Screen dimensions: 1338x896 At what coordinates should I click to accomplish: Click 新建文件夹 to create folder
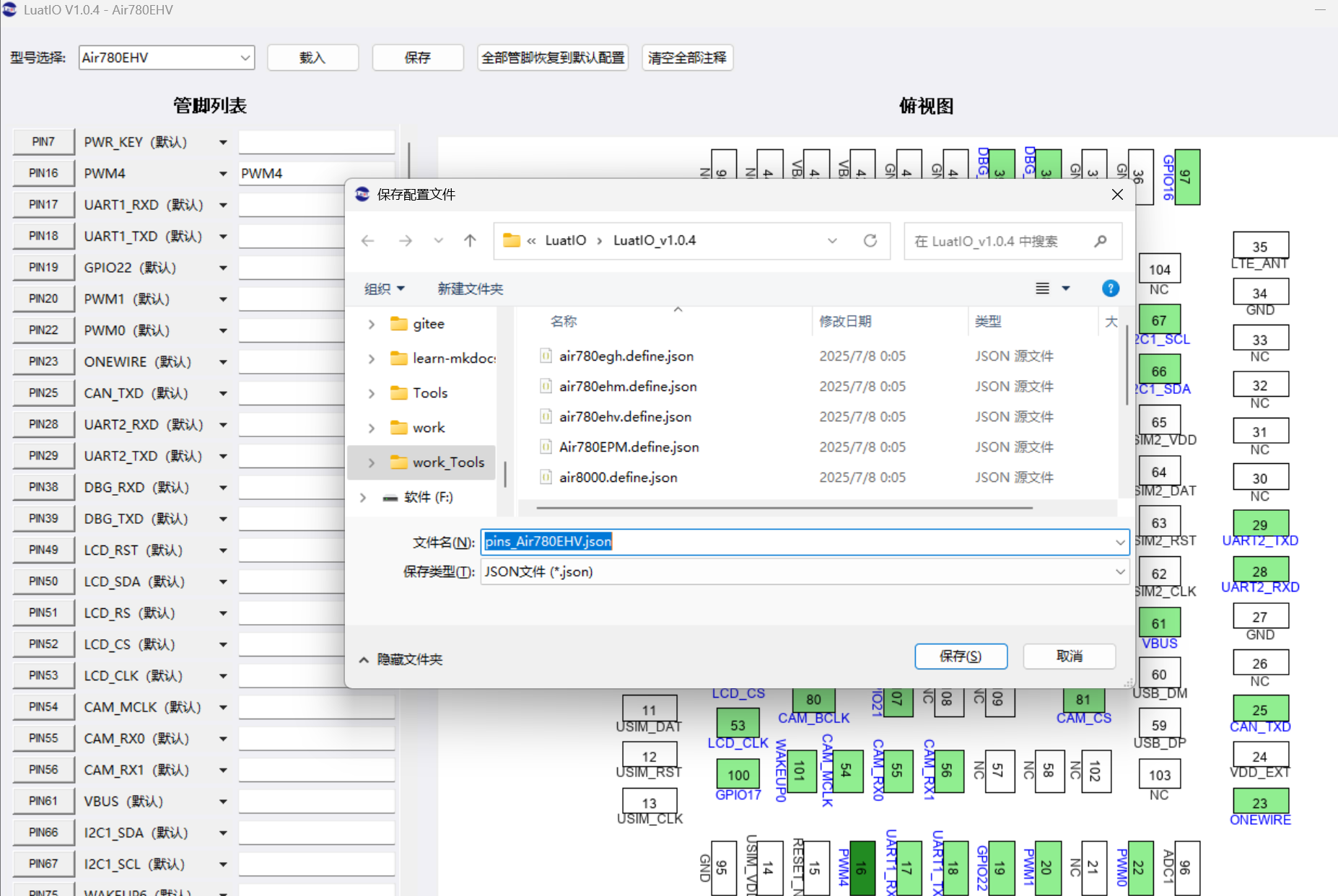point(471,289)
